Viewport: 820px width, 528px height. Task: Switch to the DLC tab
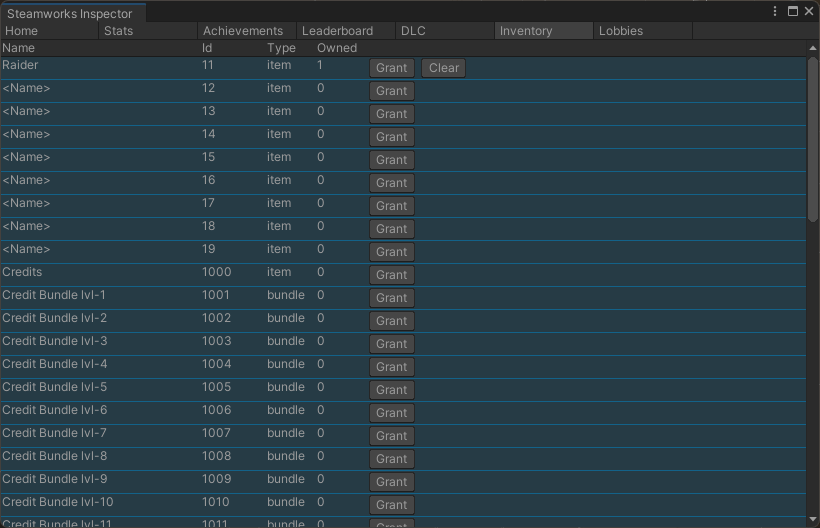point(445,31)
